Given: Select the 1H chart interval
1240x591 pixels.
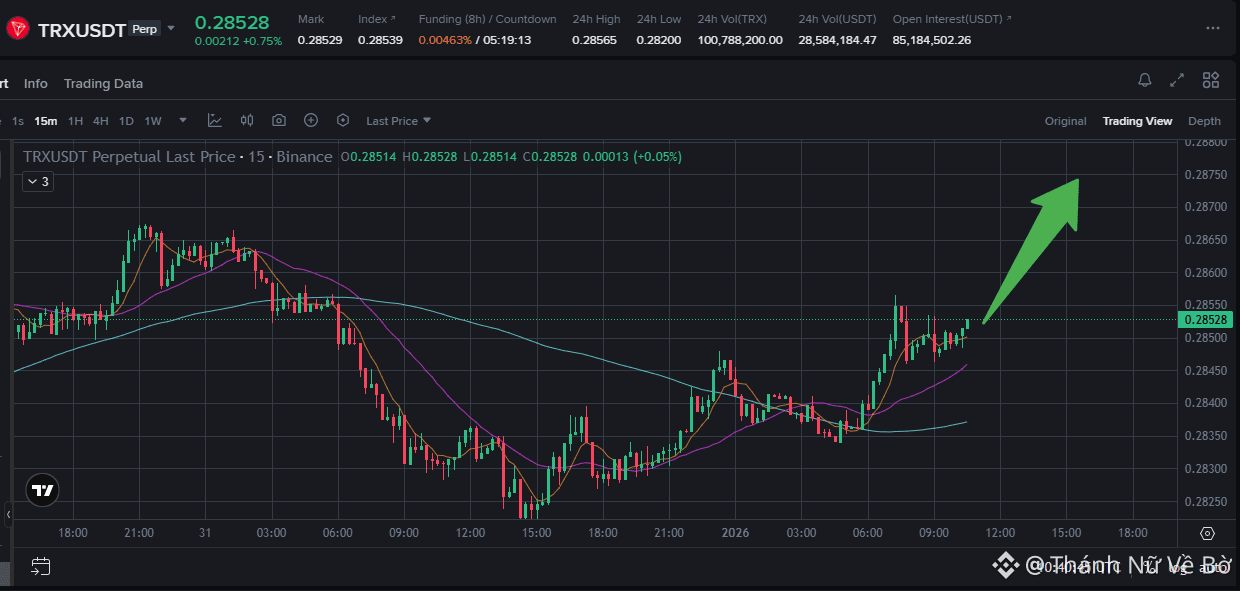Looking at the screenshot, I should click(x=75, y=121).
